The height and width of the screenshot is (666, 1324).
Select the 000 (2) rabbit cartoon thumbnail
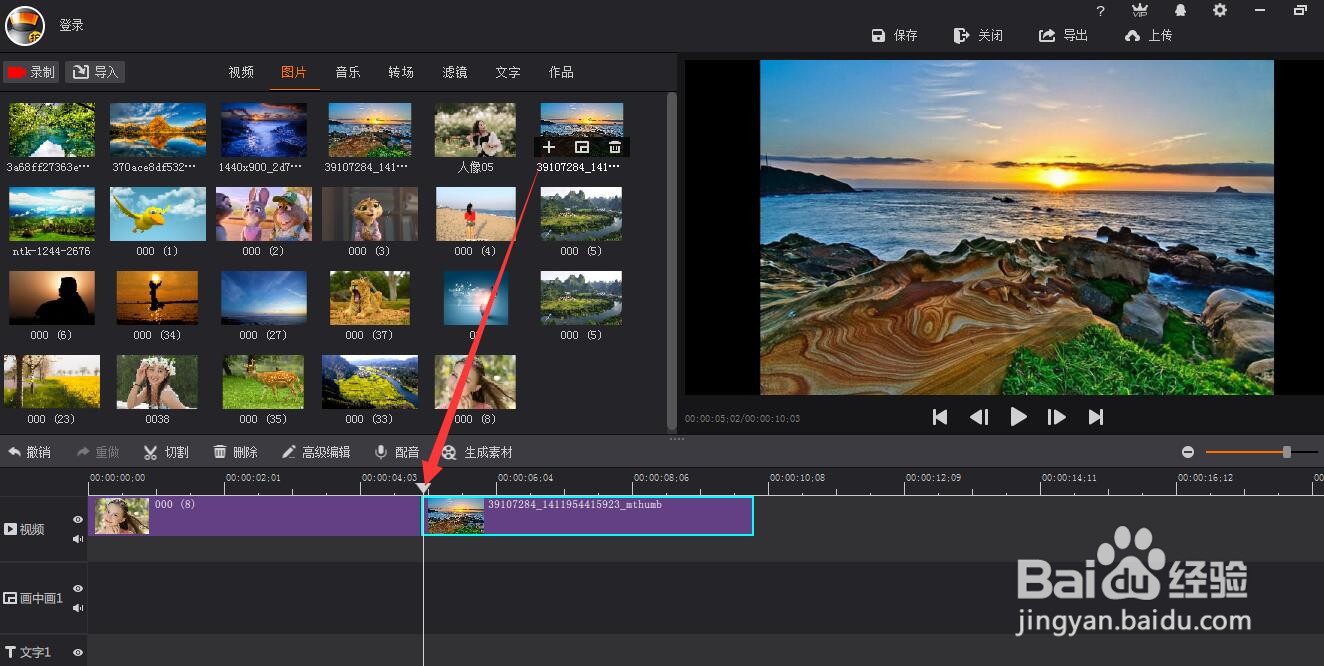click(264, 214)
